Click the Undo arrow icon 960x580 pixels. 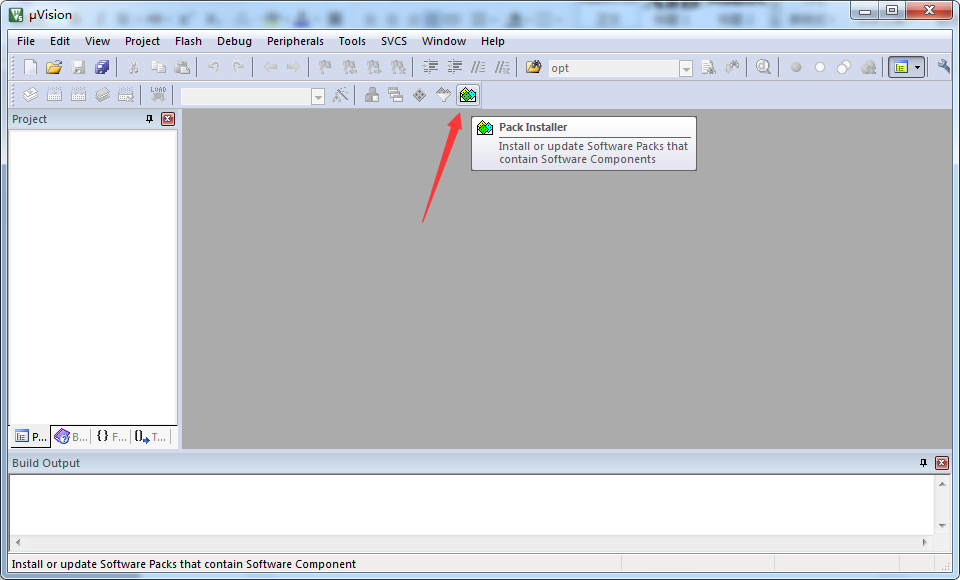click(214, 67)
